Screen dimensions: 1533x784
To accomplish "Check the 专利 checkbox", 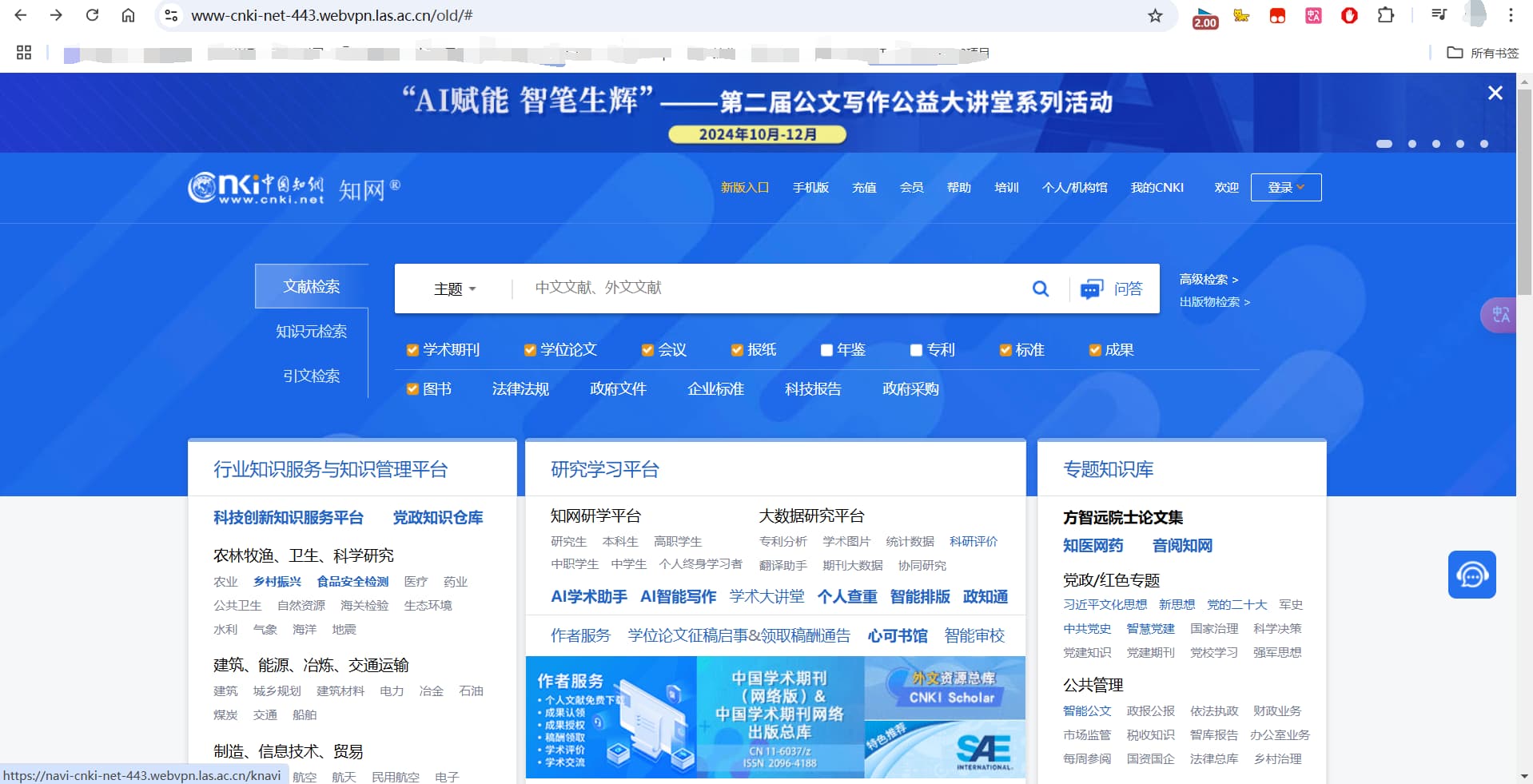I will pyautogui.click(x=916, y=350).
